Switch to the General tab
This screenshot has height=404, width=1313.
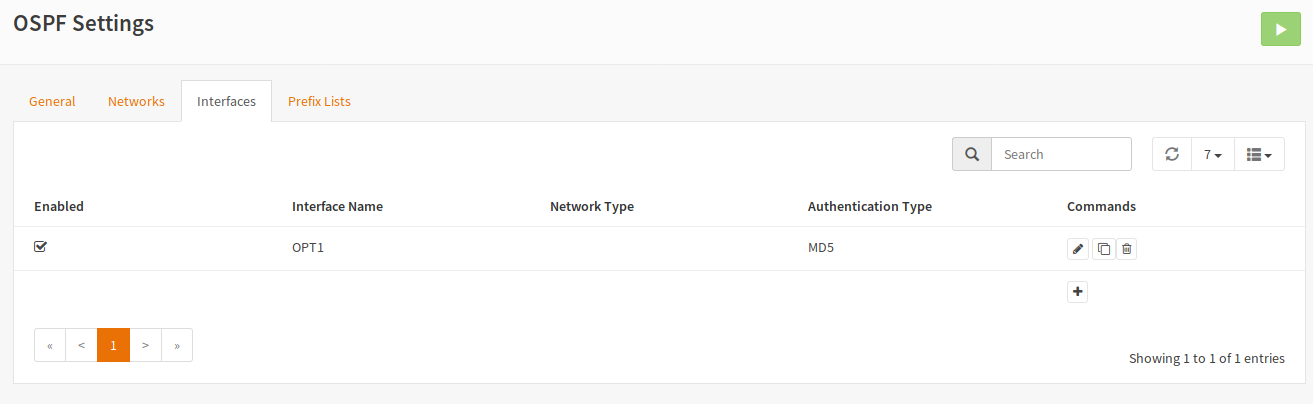(x=52, y=101)
